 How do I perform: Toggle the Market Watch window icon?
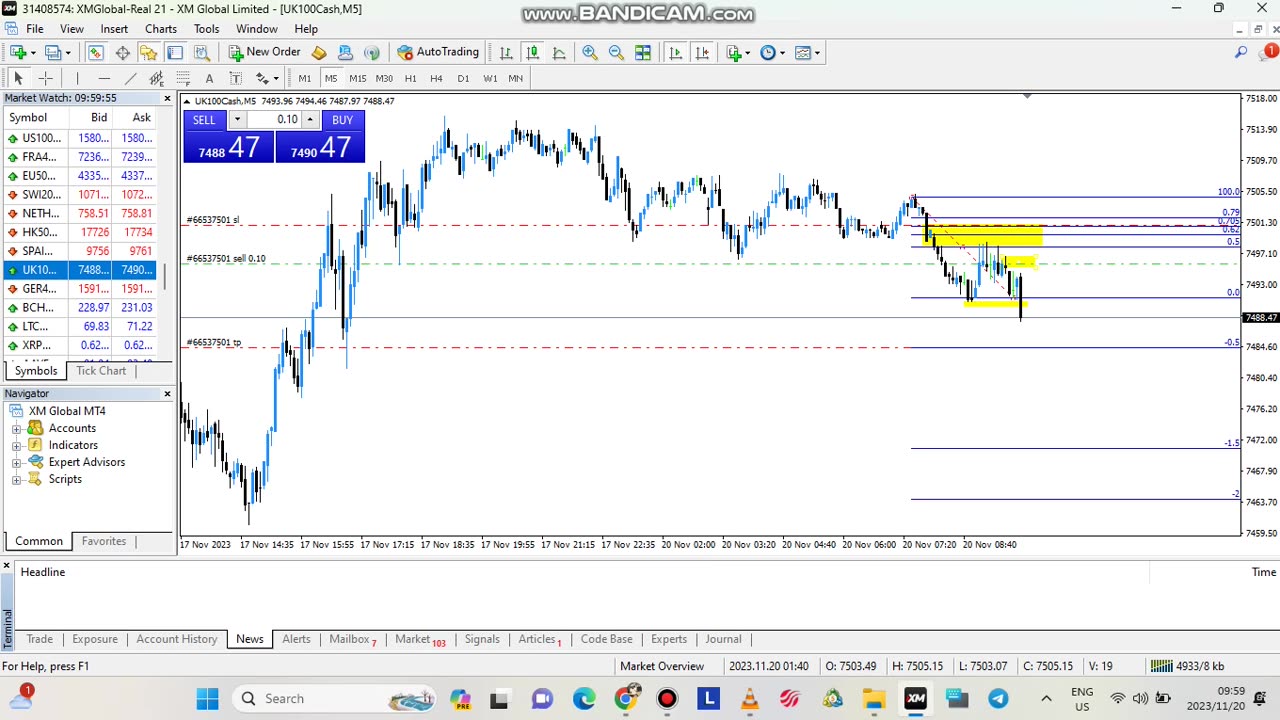click(96, 52)
